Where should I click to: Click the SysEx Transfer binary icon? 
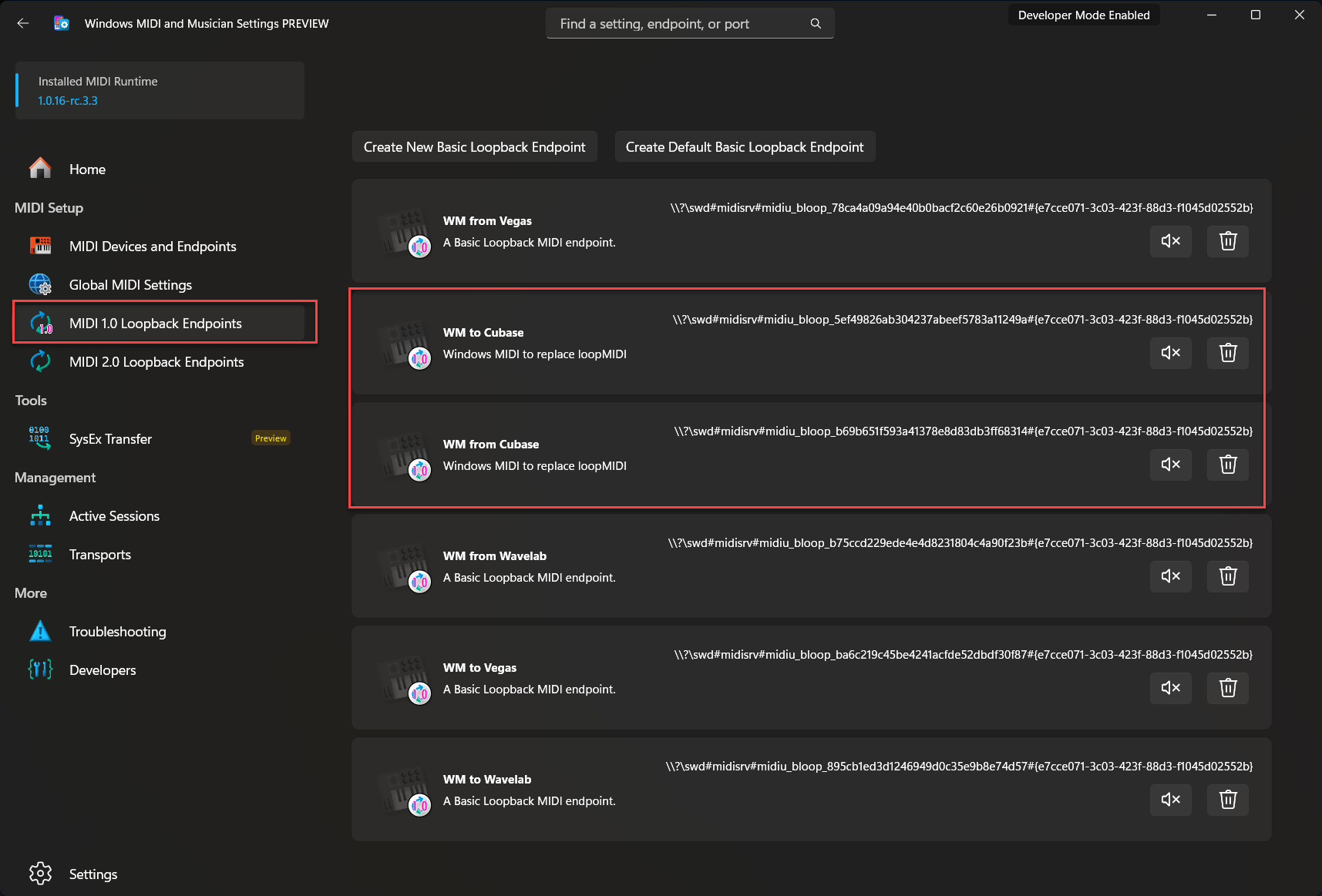click(x=39, y=438)
